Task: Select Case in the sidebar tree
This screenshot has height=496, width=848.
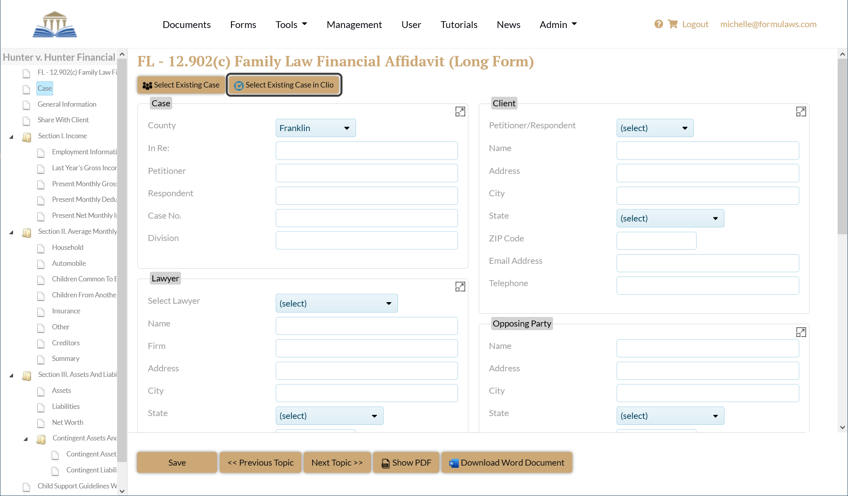Action: pyautogui.click(x=44, y=88)
